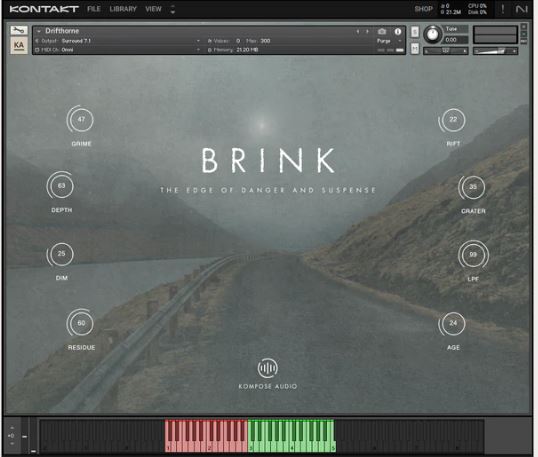Close the instrument with header X button
Viewport: 538px width, 457px height.
click(524, 27)
